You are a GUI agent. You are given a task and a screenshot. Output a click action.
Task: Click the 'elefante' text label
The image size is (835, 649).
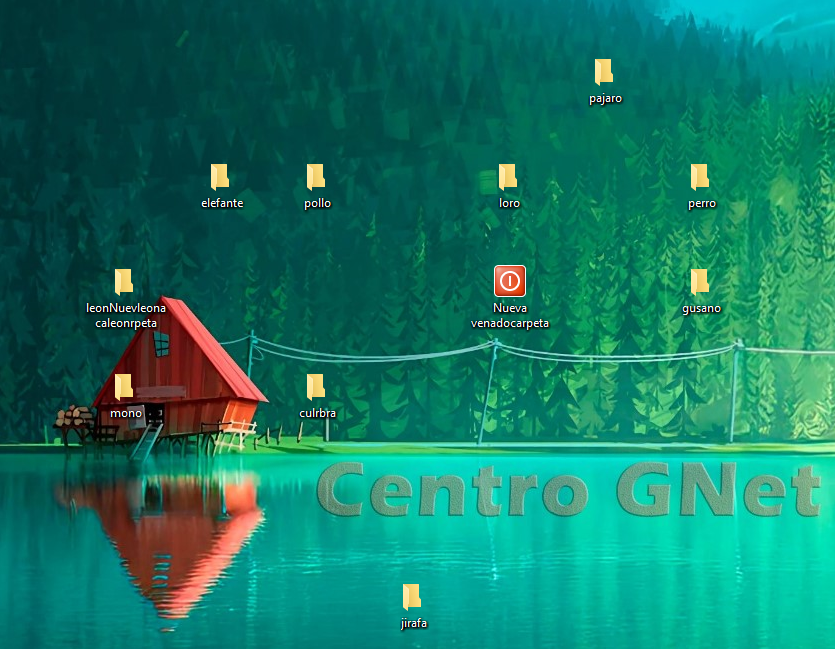click(222, 203)
